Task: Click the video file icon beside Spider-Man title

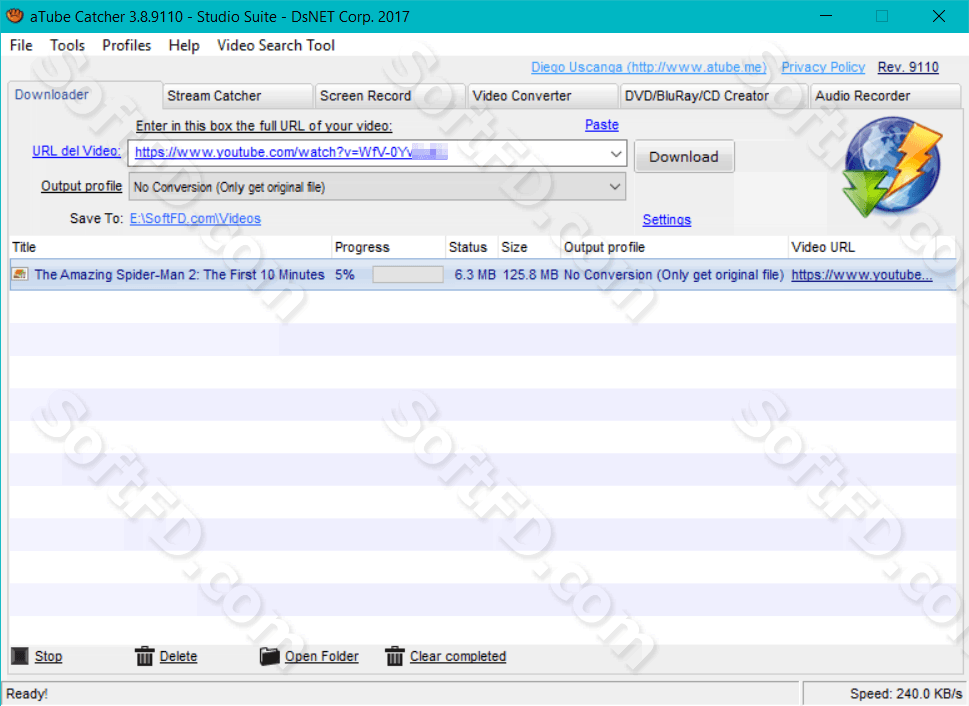Action: (20, 274)
